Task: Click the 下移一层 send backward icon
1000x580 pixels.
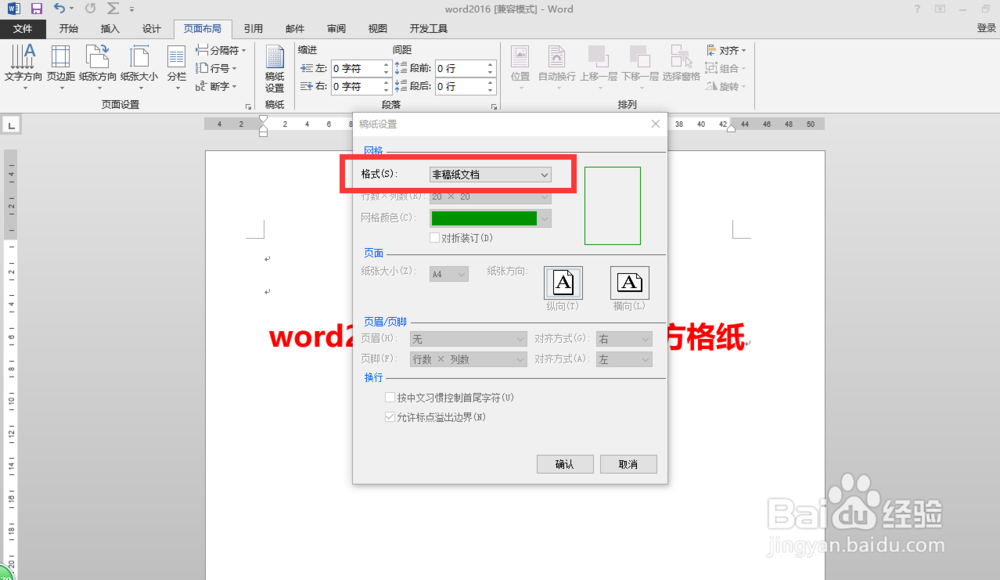Action: [640, 66]
